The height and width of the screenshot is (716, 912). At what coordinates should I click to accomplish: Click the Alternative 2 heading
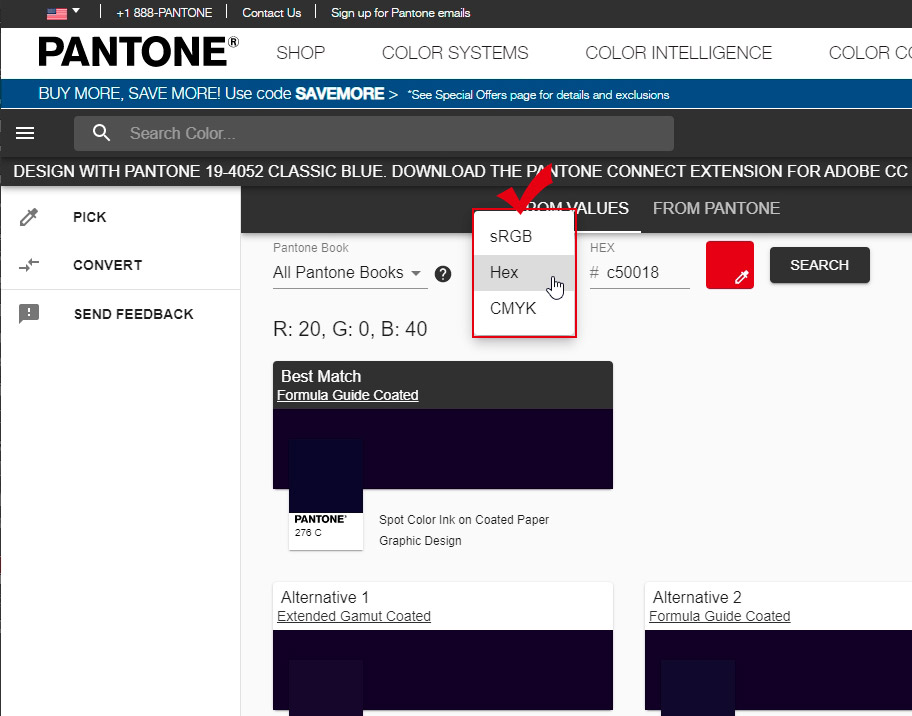pos(697,597)
